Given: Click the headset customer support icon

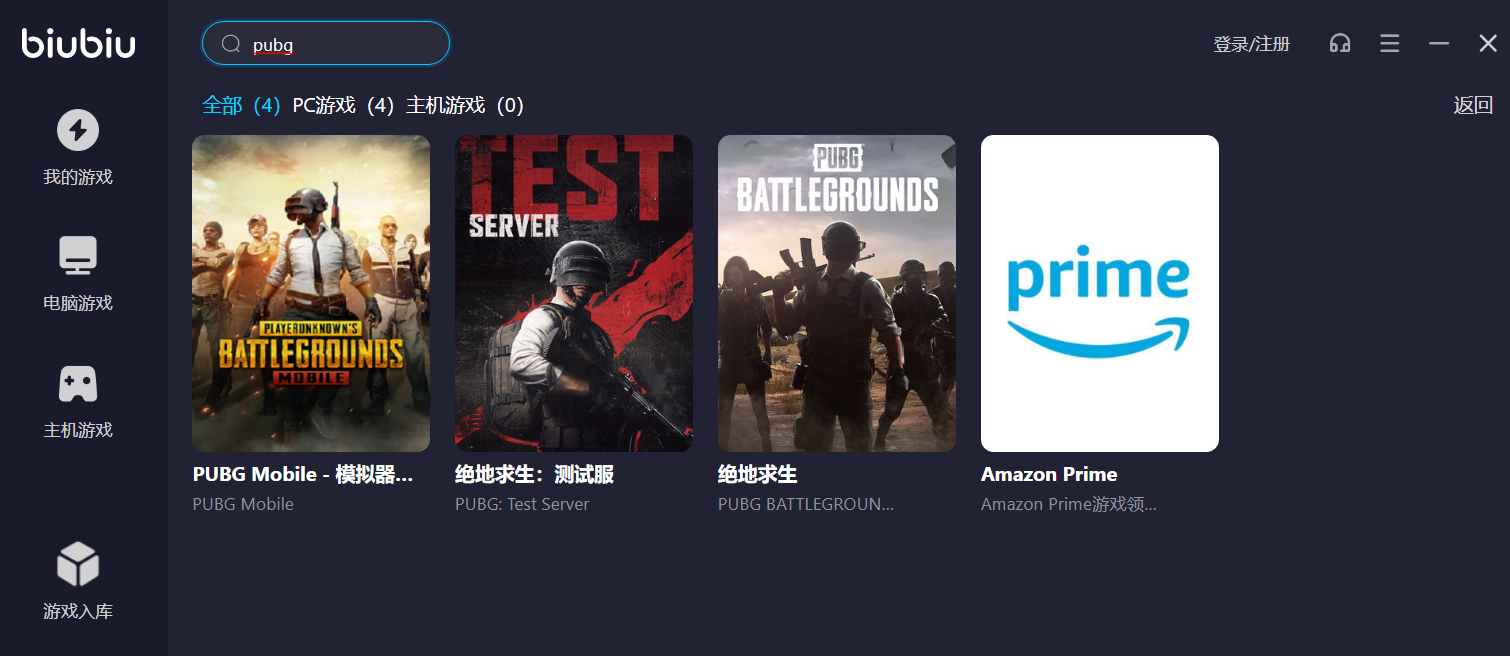Looking at the screenshot, I should pos(1340,43).
